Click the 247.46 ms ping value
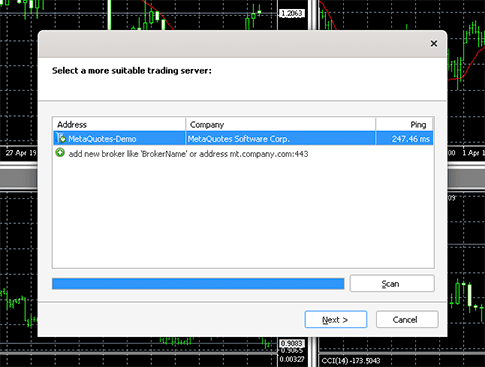Screen dimensions: 485x367 point(411,139)
